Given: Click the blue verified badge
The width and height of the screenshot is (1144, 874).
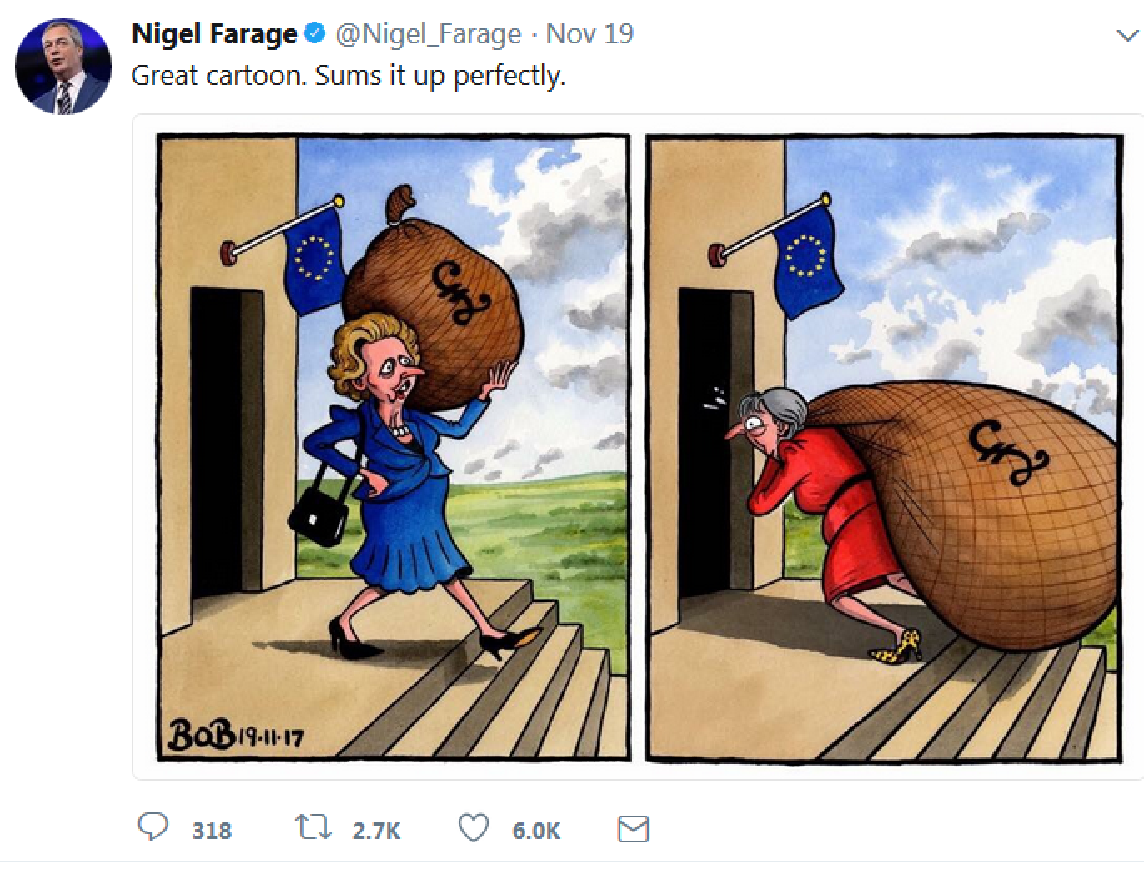Looking at the screenshot, I should coord(314,33).
